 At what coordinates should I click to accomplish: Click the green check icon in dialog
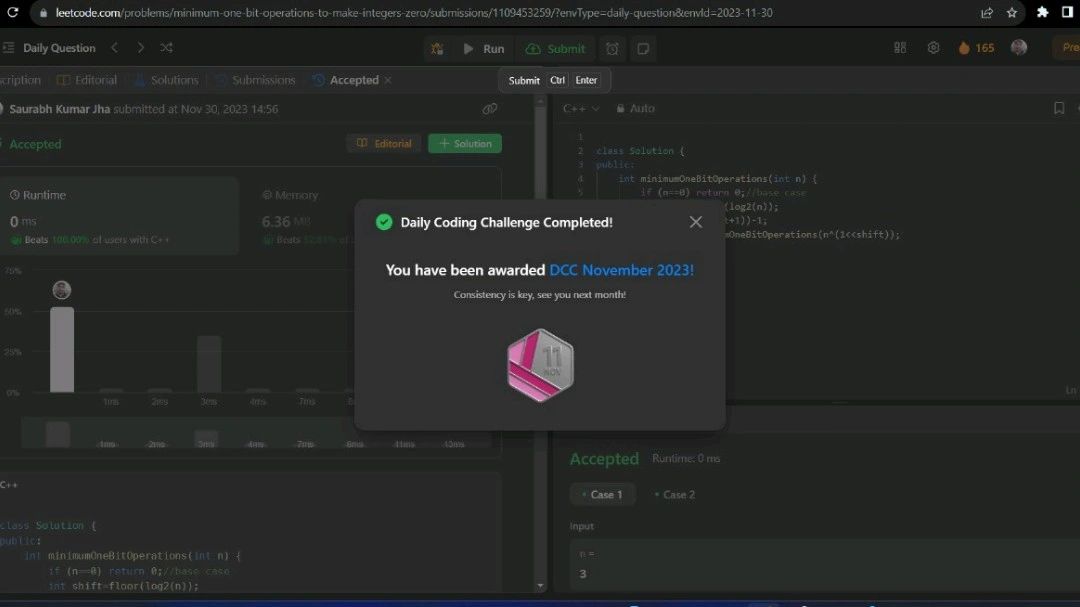tap(384, 222)
